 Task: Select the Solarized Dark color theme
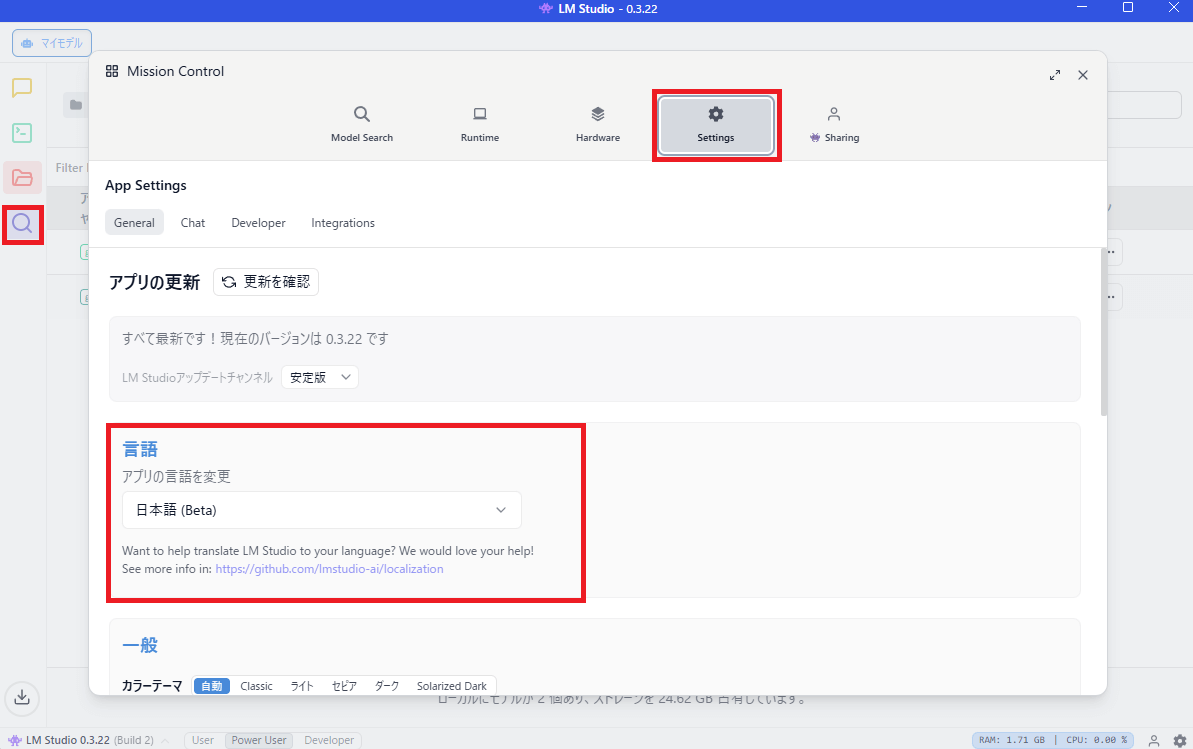click(452, 686)
